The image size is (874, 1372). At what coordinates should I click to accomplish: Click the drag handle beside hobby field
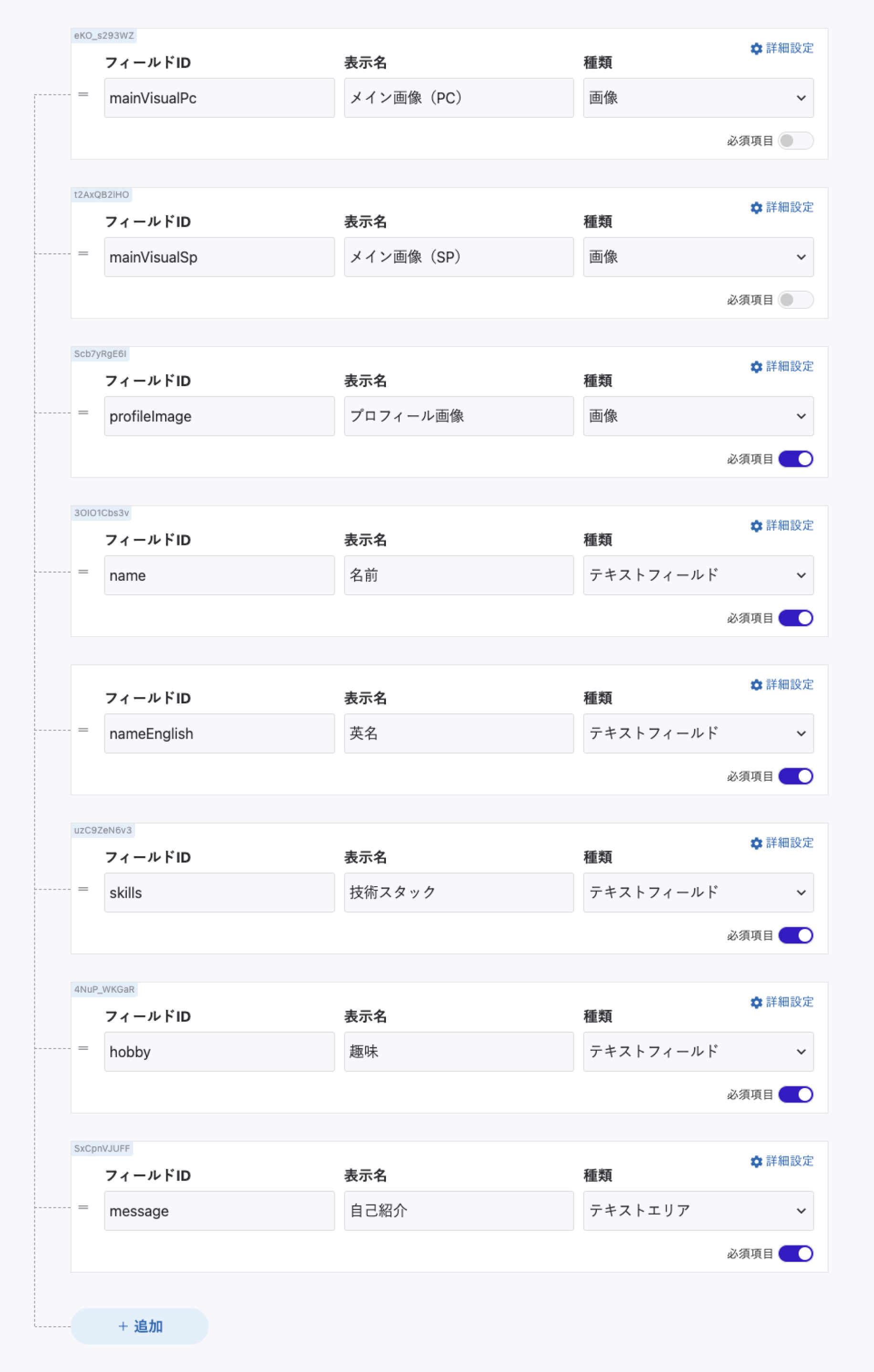(x=83, y=1048)
